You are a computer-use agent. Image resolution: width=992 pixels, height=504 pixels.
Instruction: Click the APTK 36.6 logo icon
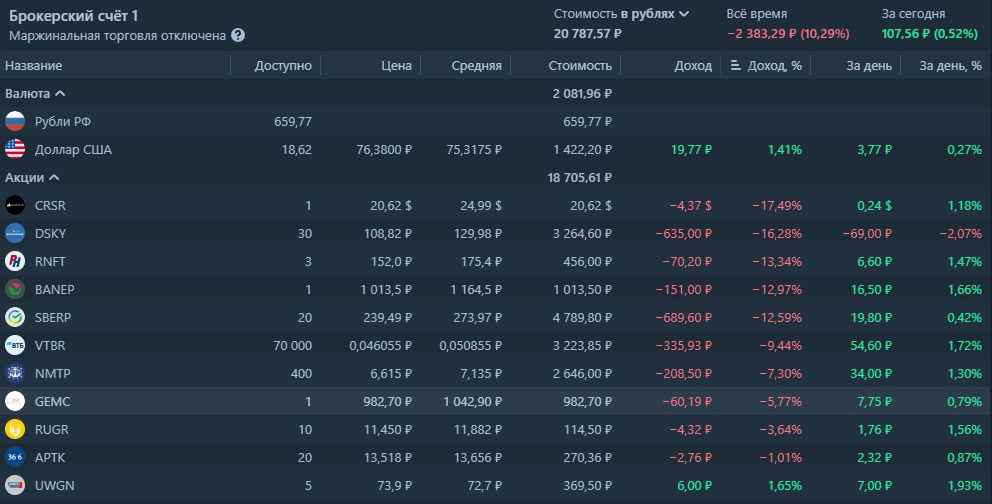(x=15, y=457)
